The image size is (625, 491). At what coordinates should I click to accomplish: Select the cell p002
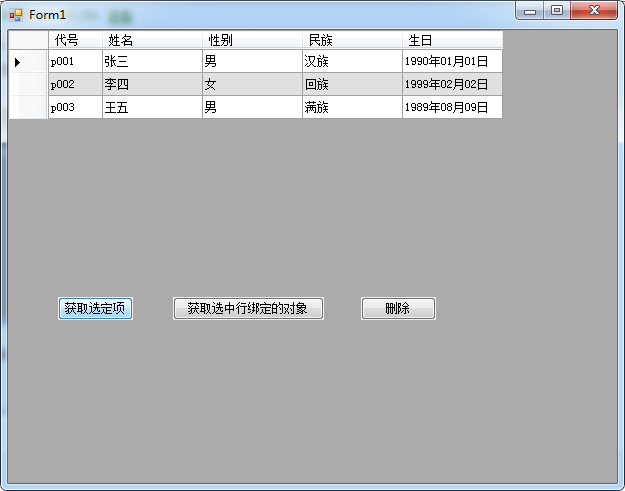pos(75,84)
